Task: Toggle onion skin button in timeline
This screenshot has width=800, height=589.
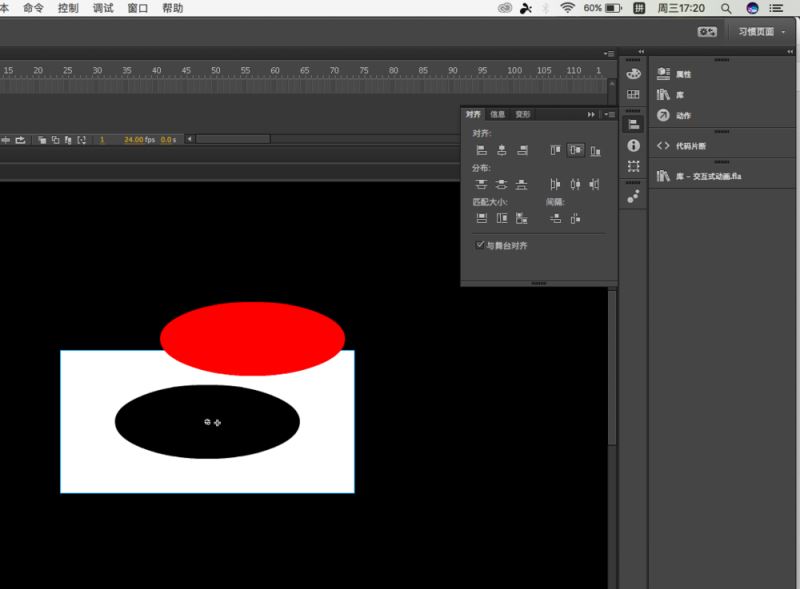Action: click(42, 140)
